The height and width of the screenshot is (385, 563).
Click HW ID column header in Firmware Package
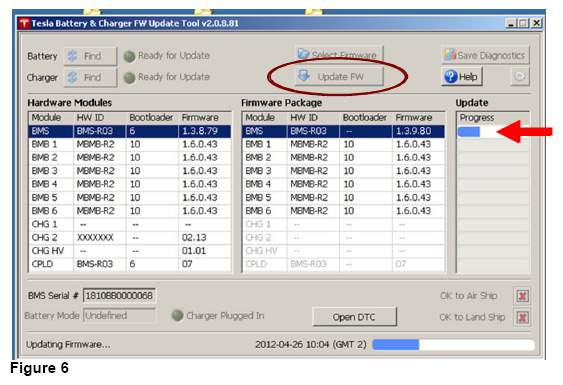click(313, 118)
